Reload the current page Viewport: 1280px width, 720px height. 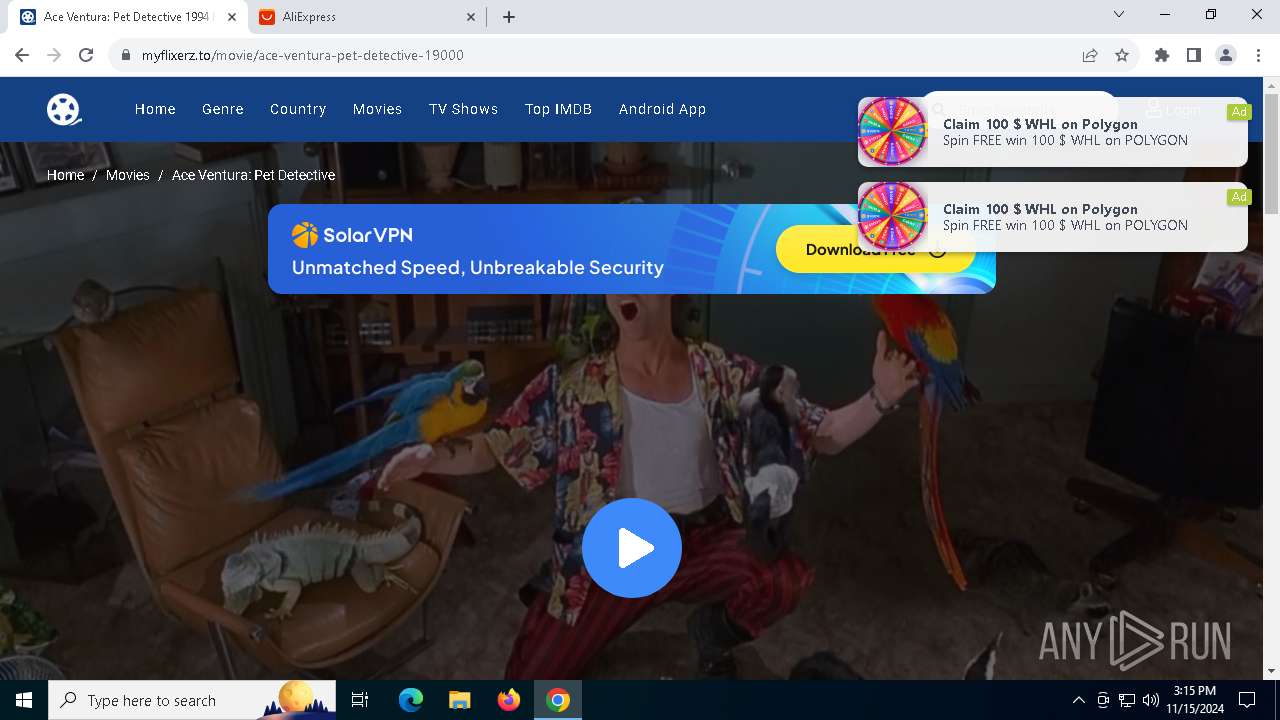click(86, 55)
